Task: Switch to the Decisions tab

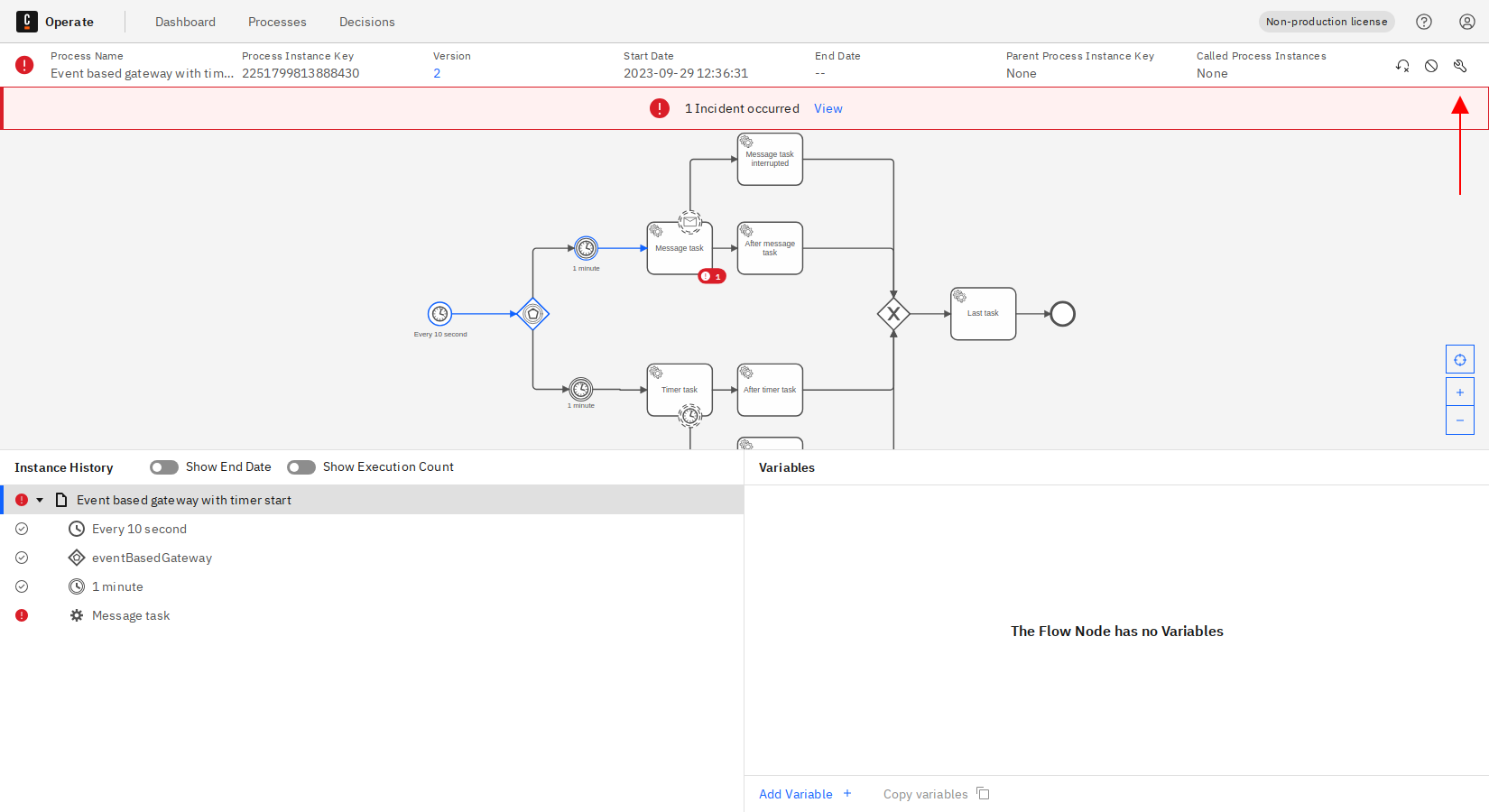Action: coord(366,22)
